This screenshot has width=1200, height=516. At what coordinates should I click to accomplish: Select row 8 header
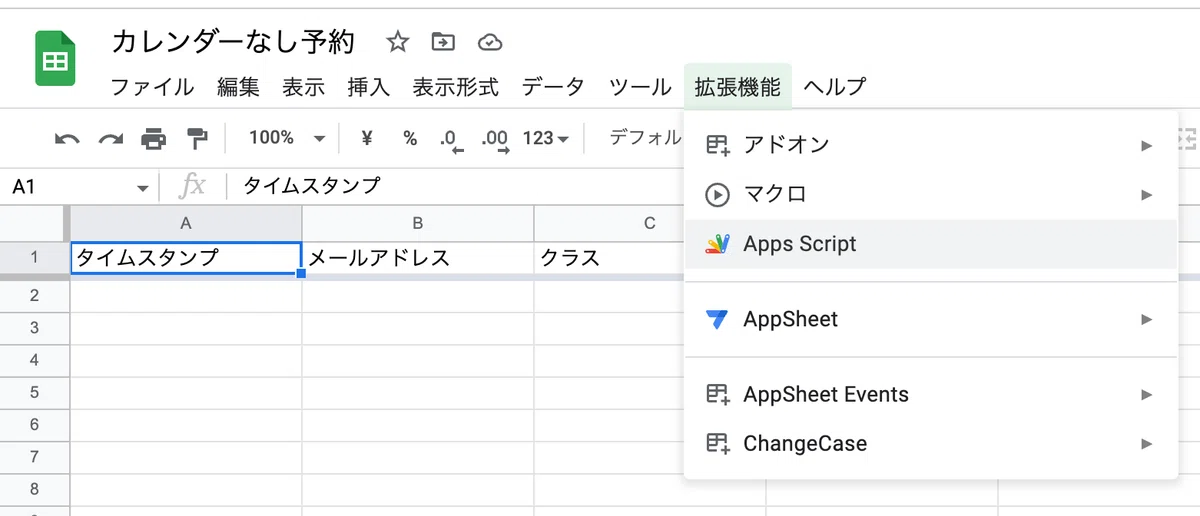[34, 489]
